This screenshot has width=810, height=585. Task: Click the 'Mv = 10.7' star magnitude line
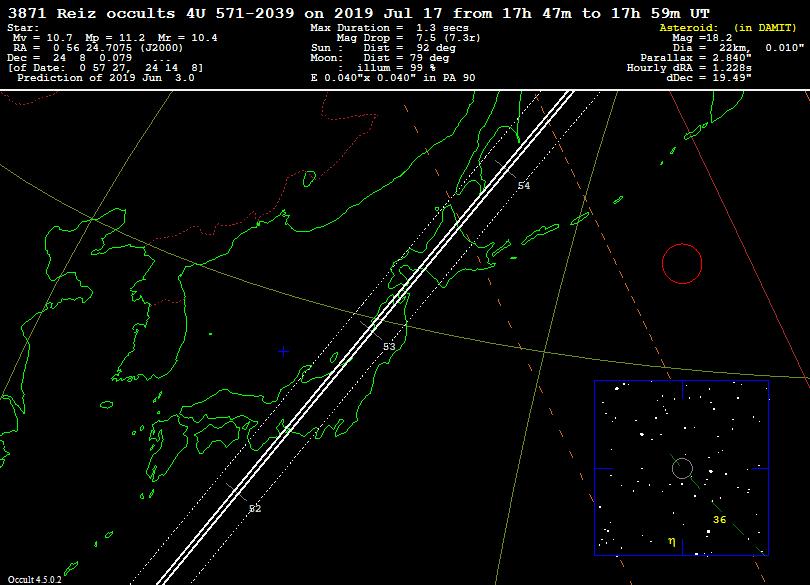click(x=115, y=38)
